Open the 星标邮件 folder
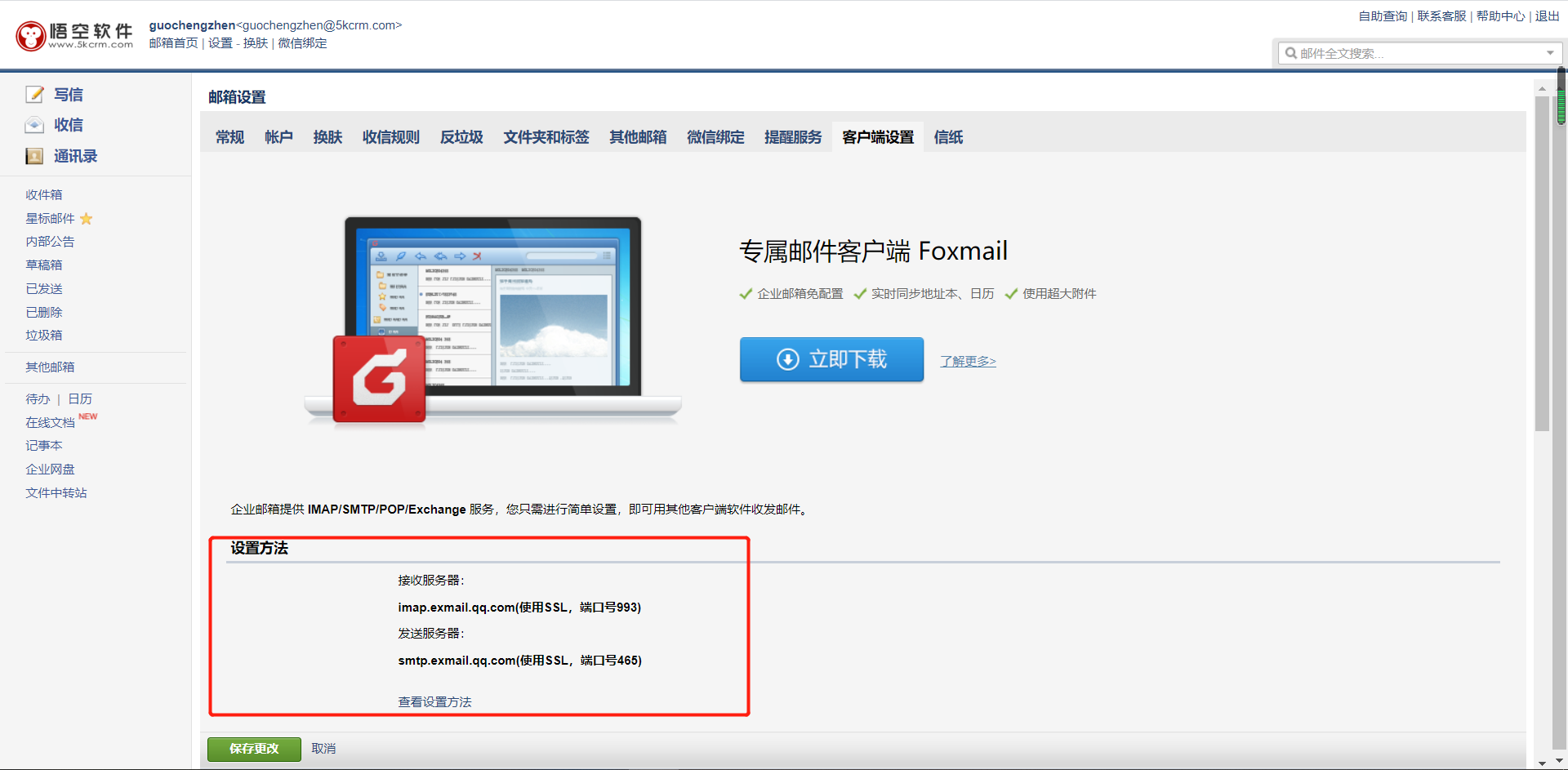Viewport: 1568px width, 770px height. (x=50, y=219)
